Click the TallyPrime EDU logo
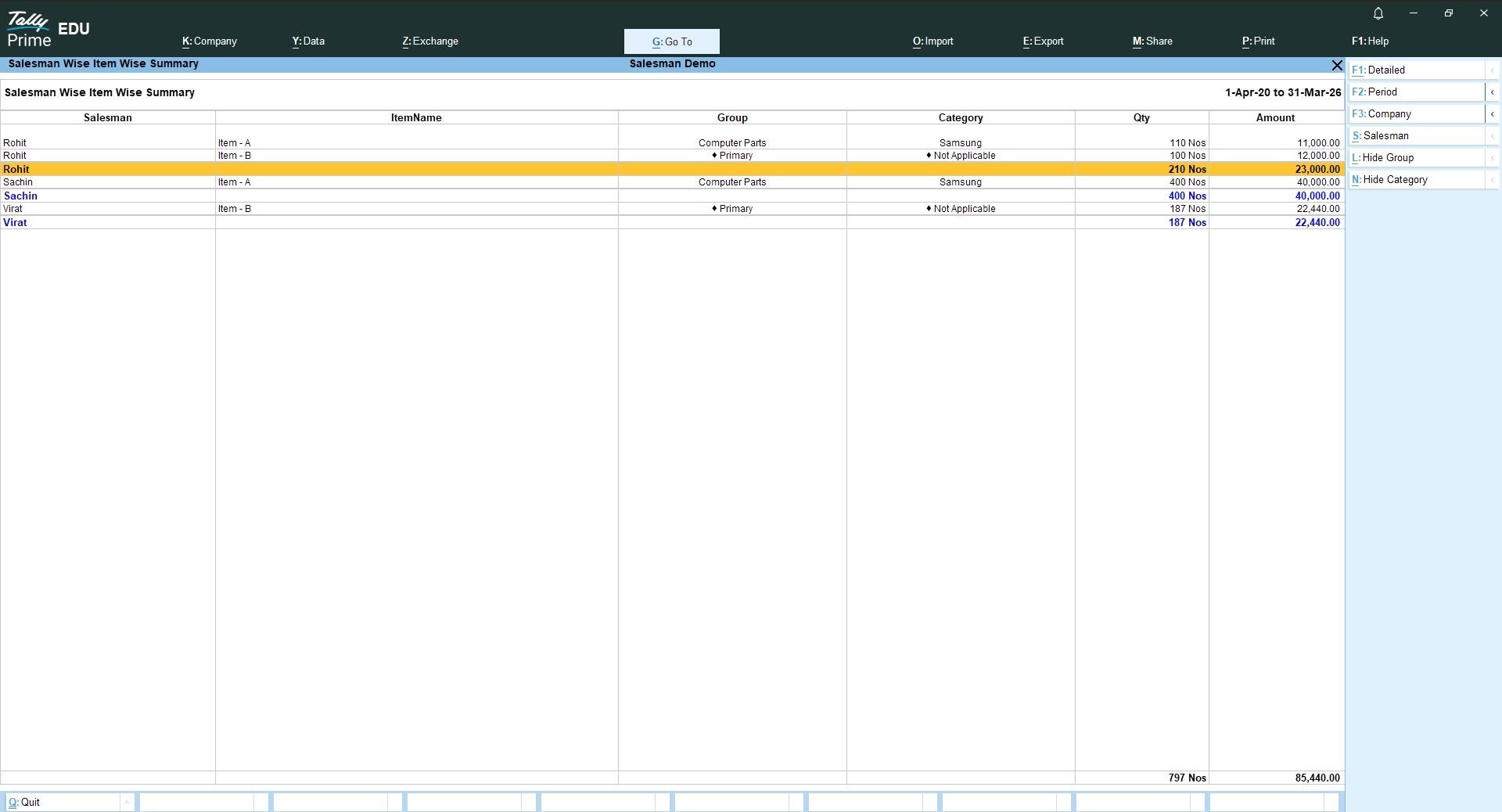Viewport: 1502px width, 812px height. coord(48,30)
